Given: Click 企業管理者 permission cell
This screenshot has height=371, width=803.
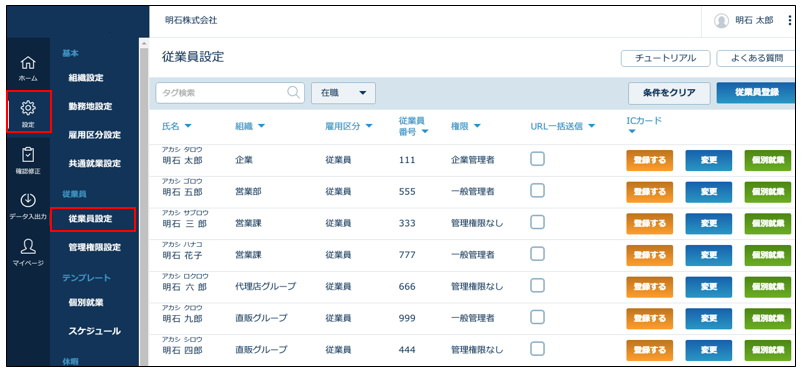Looking at the screenshot, I should 472,160.
